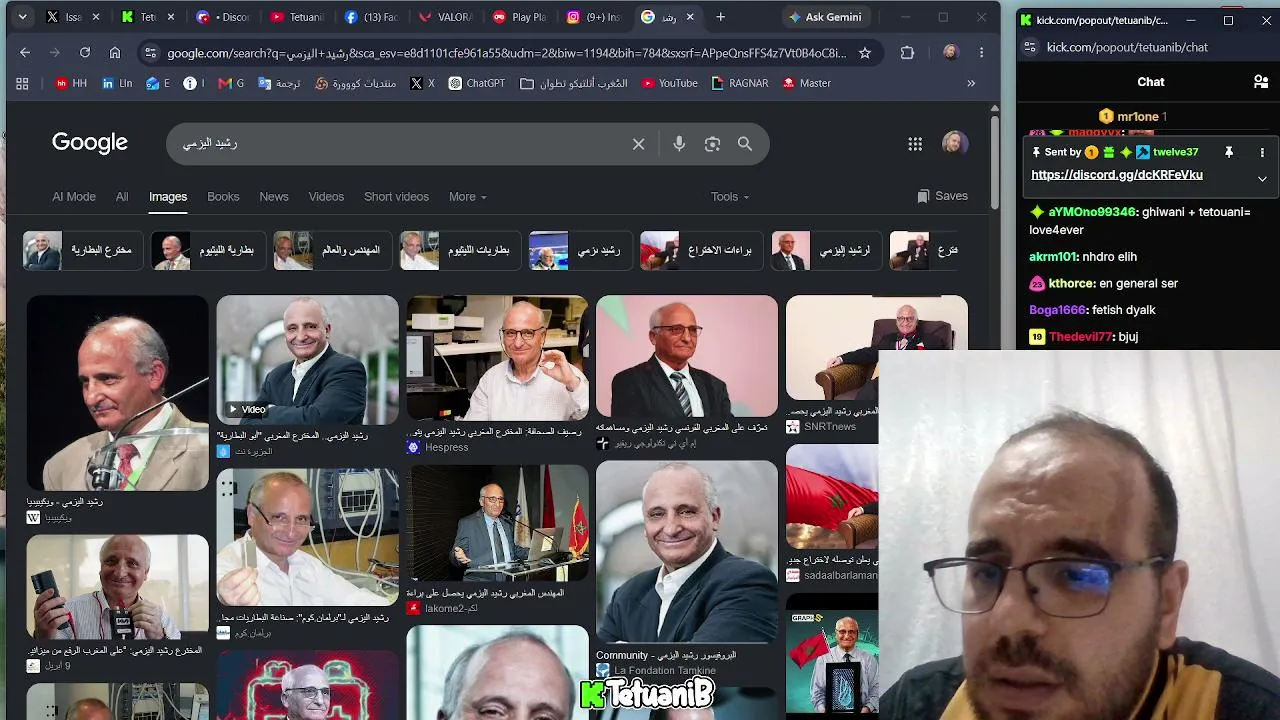Expand the Tools dropdown
Viewport: 1280px width, 720px height.
point(730,197)
